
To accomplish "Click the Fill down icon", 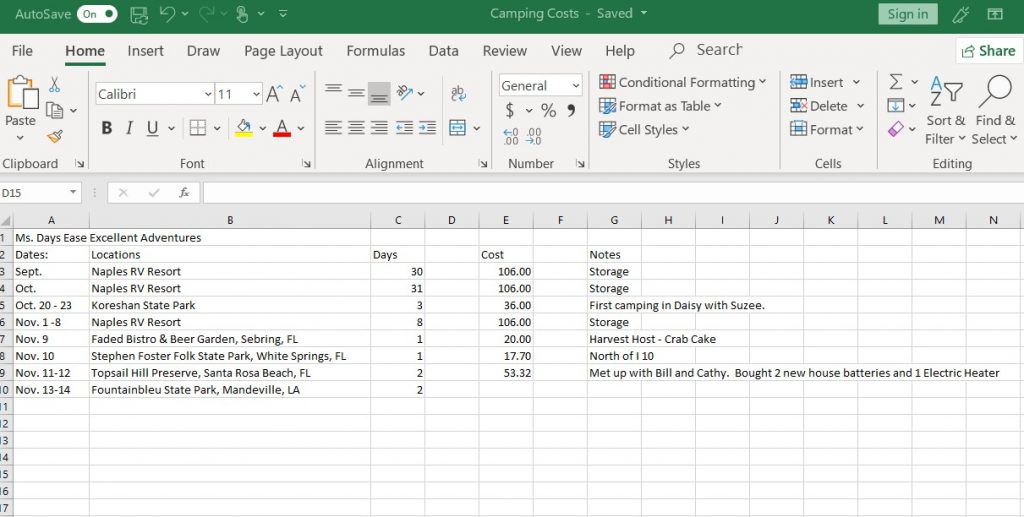I will point(895,106).
